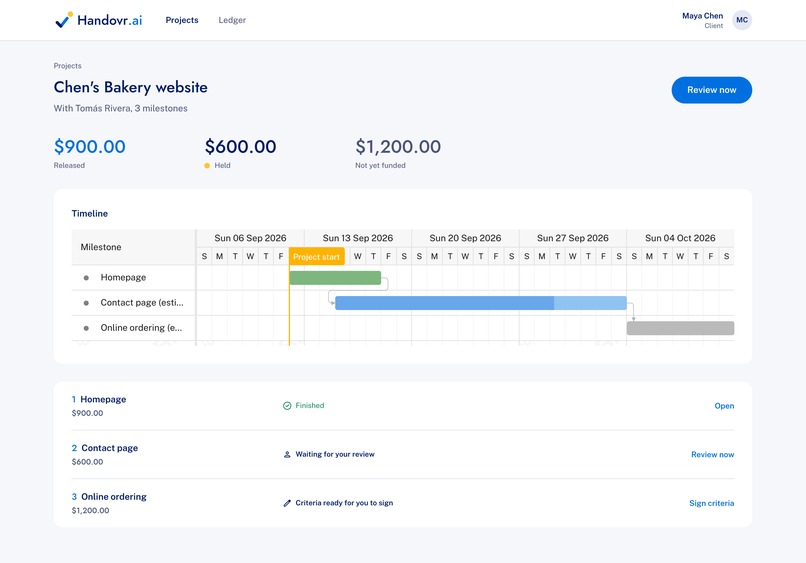Click the Finished checkmark circle icon

287,406
